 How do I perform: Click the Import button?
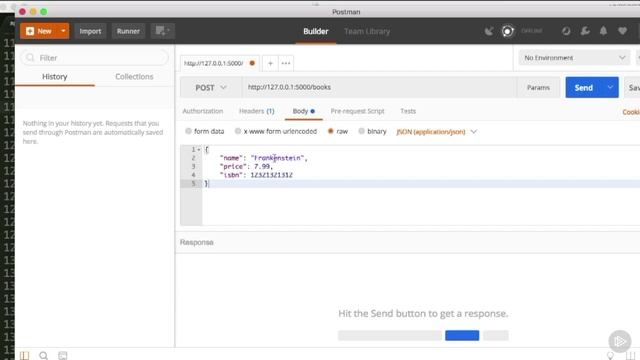click(90, 31)
